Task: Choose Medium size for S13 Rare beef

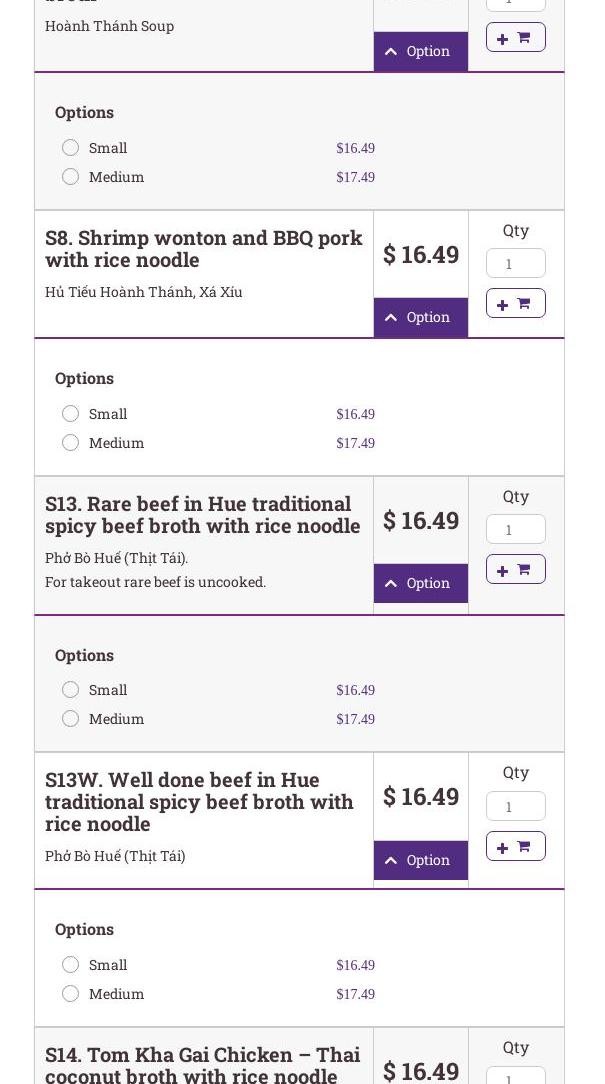Action: 70,719
